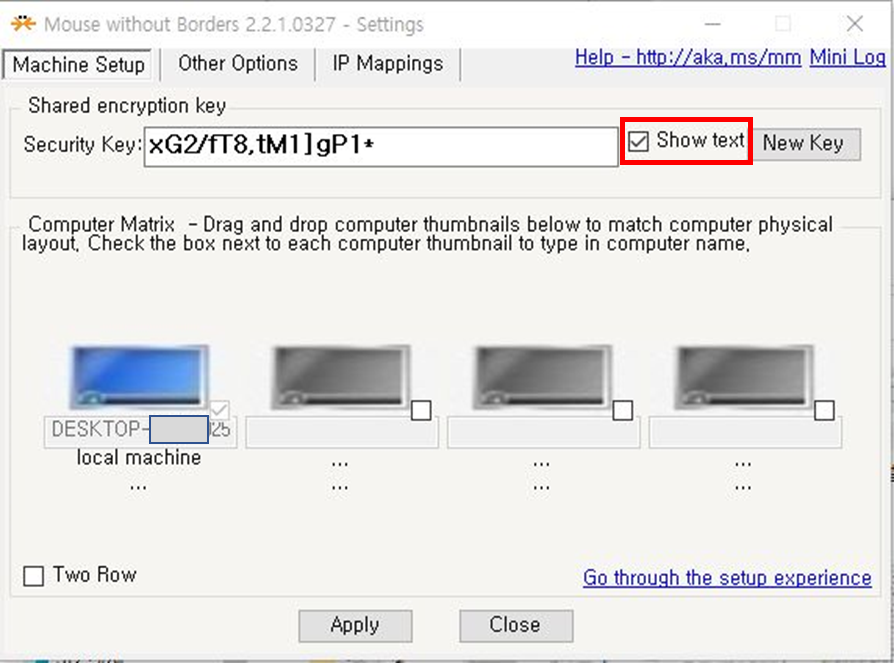The width and height of the screenshot is (894, 663).
Task: Toggle the Show text checkbox
Action: [638, 141]
